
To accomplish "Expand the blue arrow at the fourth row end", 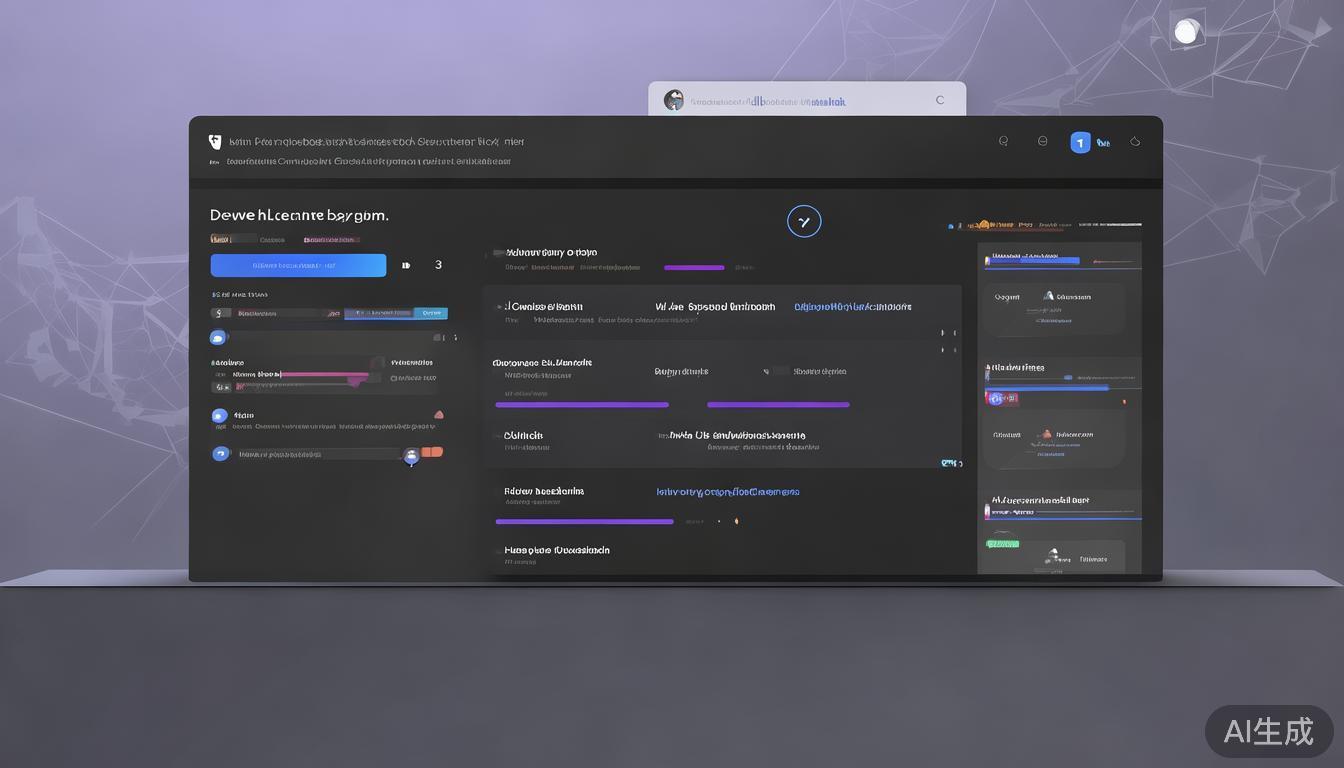I will click(950, 463).
